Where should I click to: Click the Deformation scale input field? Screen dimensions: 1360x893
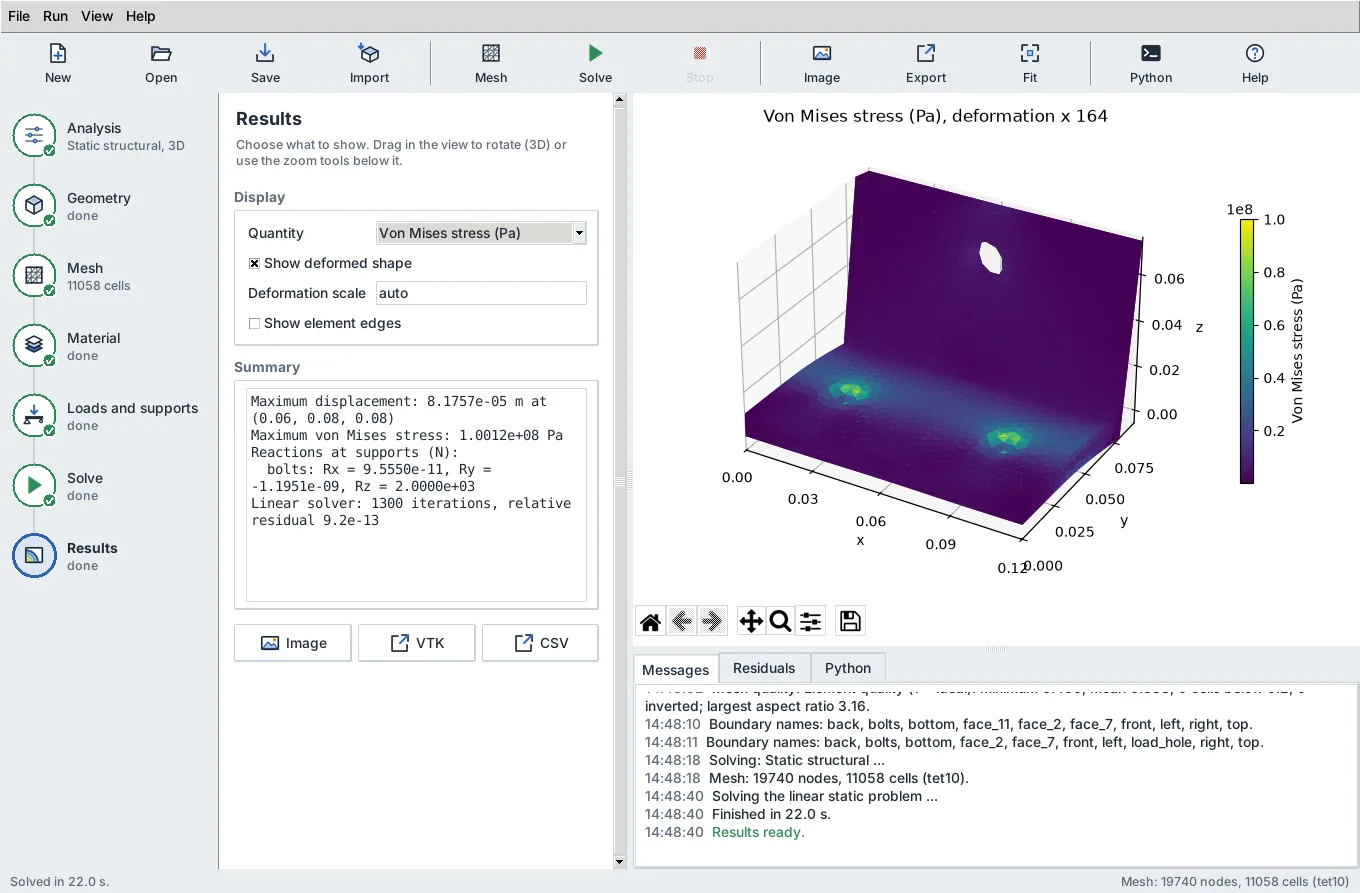481,293
